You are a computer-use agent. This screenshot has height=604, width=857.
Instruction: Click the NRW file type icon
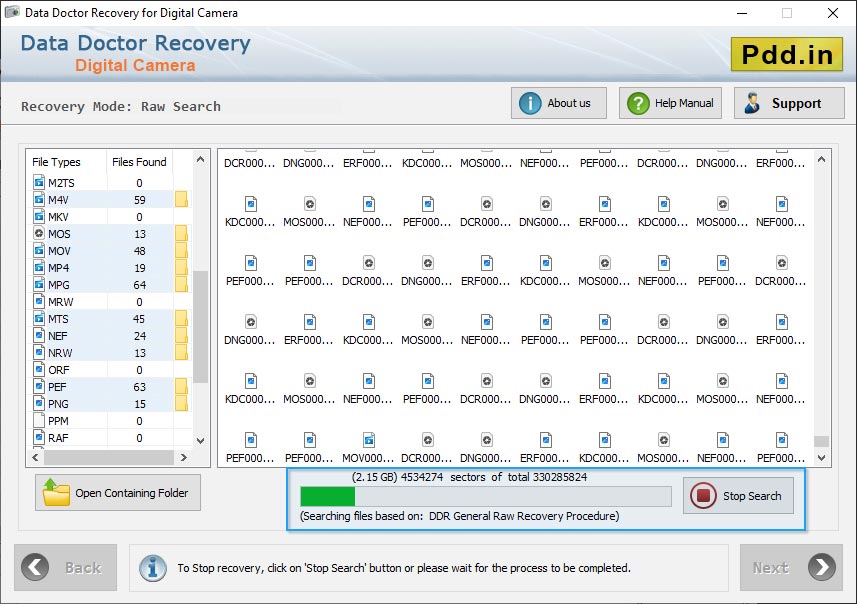[x=39, y=352]
